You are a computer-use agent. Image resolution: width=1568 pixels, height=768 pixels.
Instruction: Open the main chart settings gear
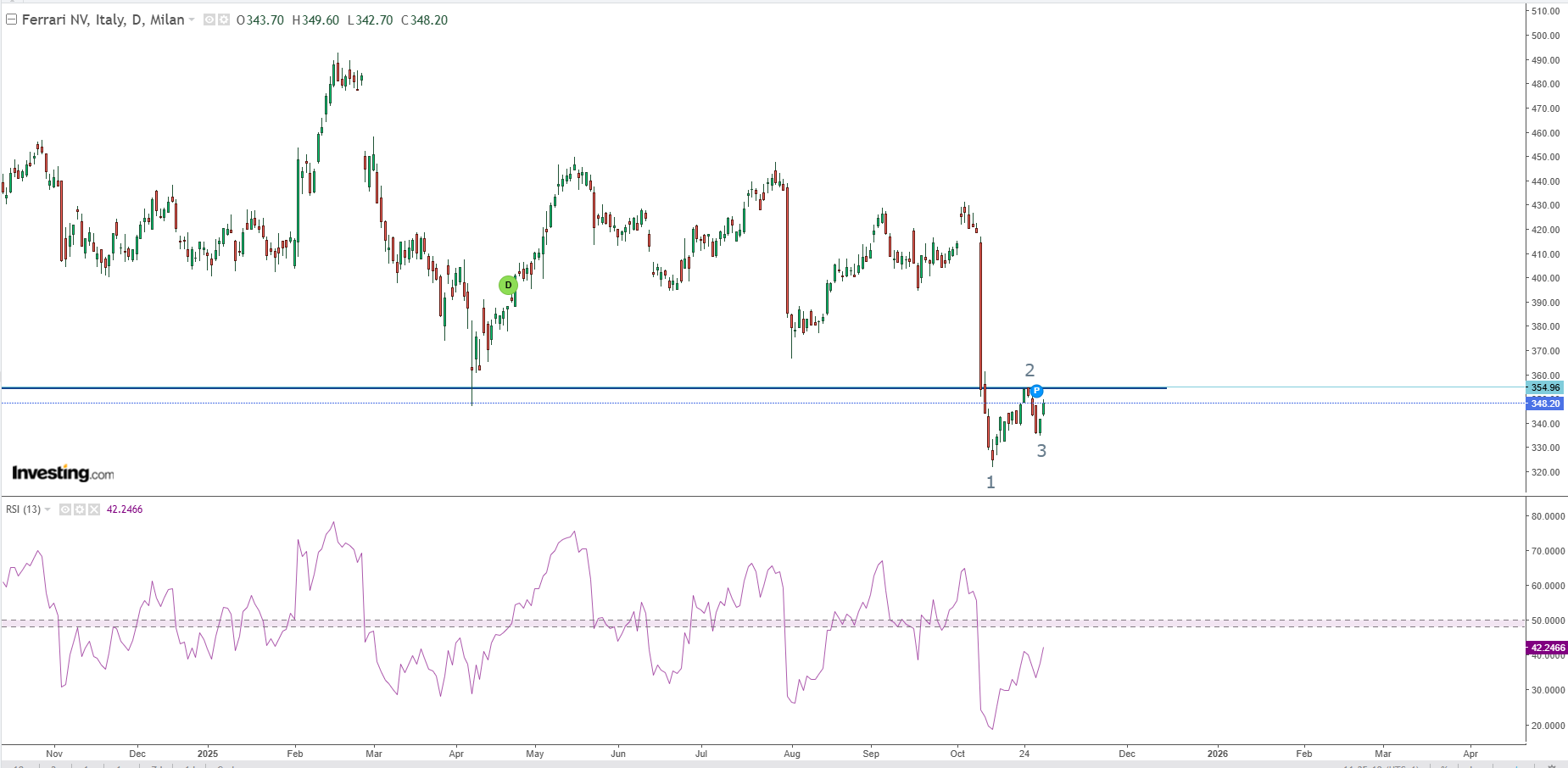click(x=224, y=19)
